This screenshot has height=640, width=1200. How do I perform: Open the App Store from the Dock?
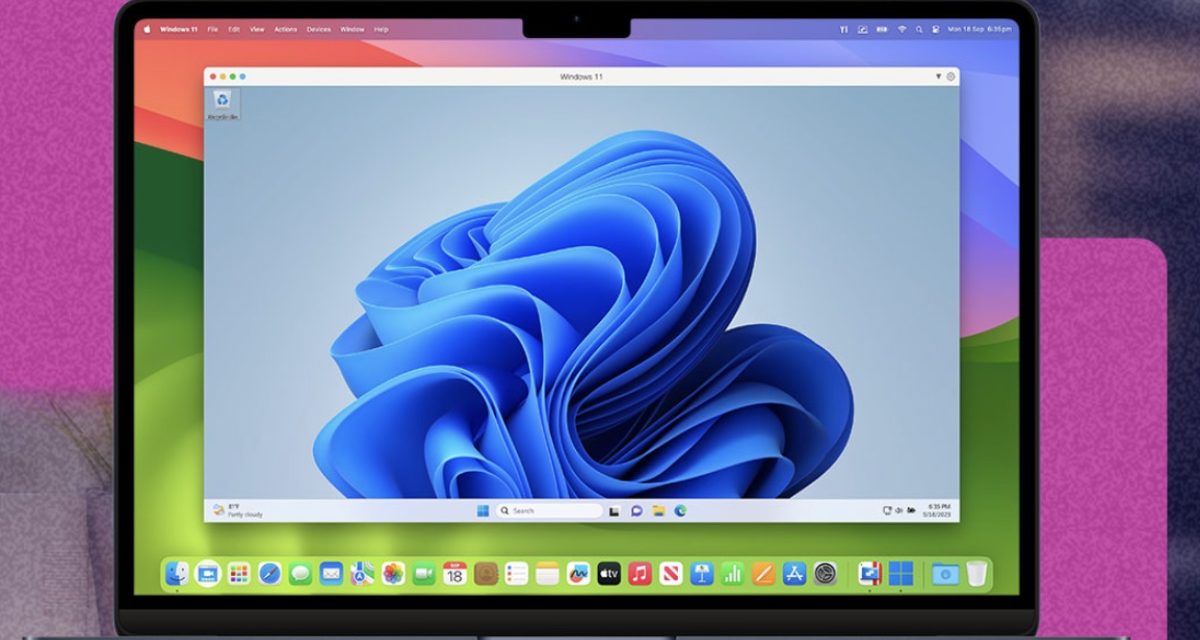pyautogui.click(x=795, y=574)
